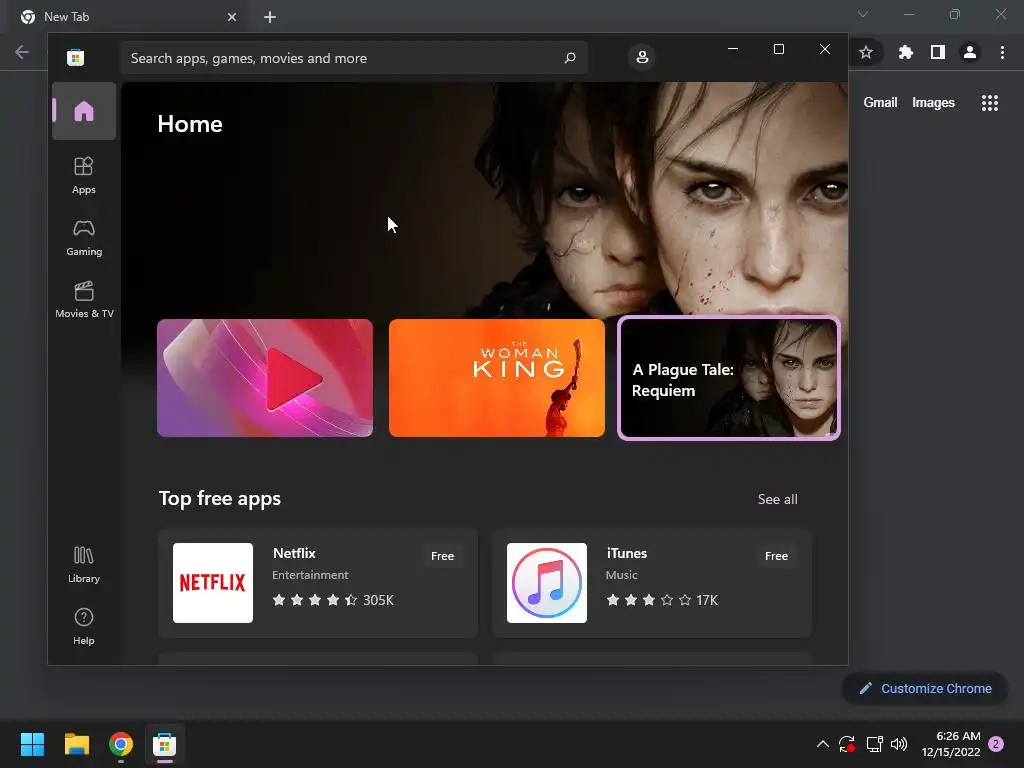Open the Netflix app icon
Screen dimensions: 1024x768
tap(213, 583)
